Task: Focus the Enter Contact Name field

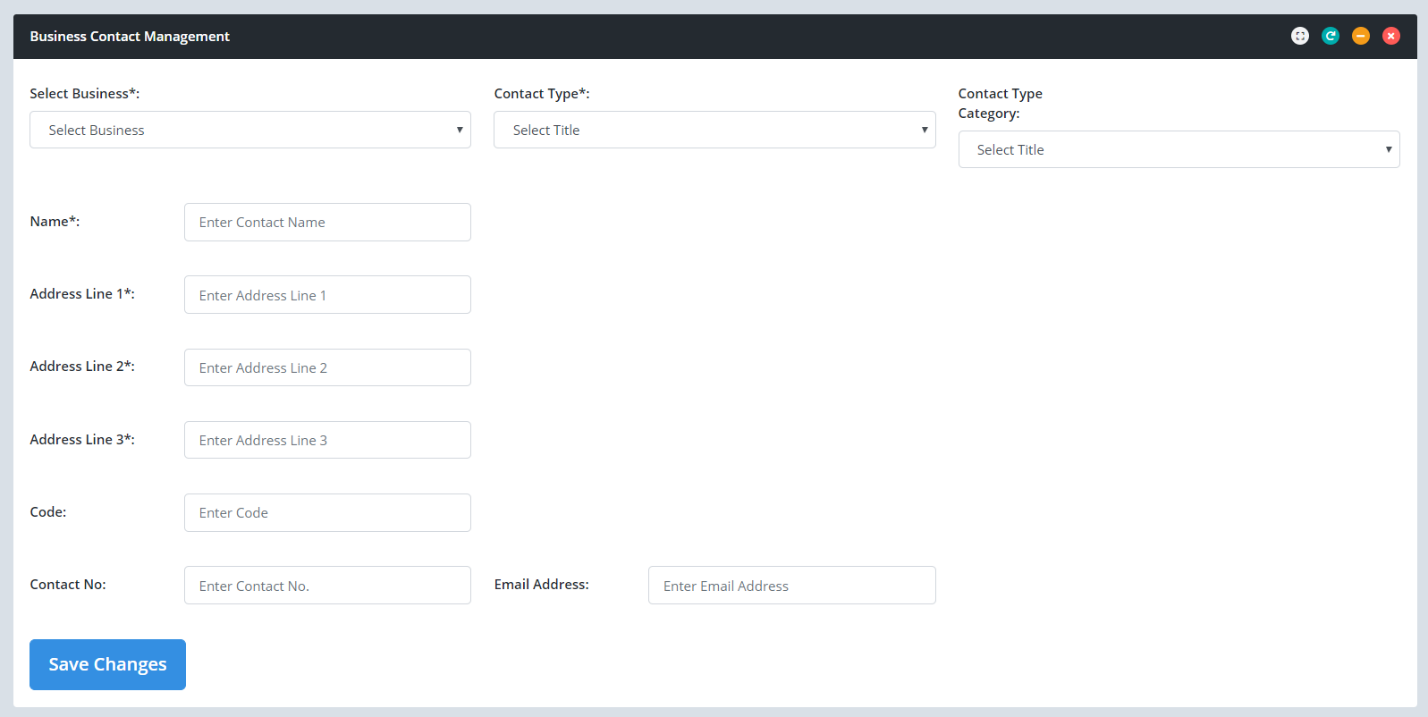Action: (327, 222)
